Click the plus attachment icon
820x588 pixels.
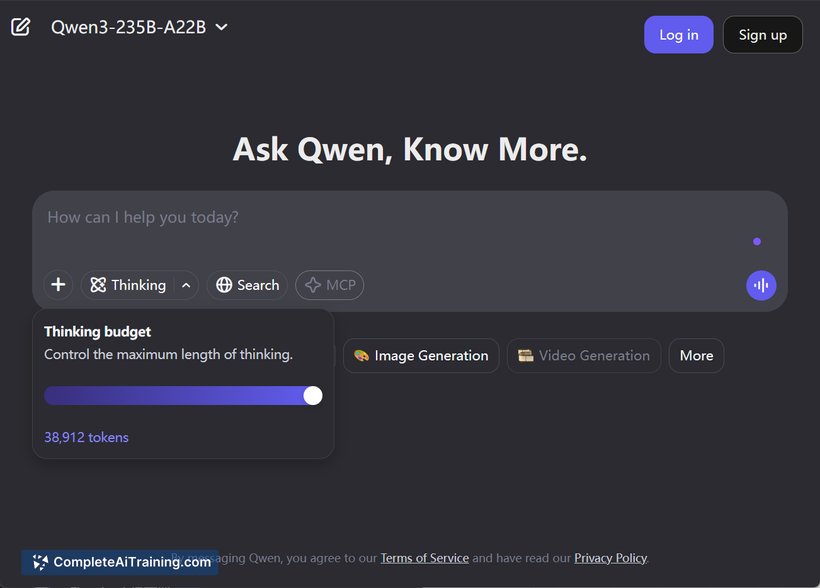pos(58,285)
